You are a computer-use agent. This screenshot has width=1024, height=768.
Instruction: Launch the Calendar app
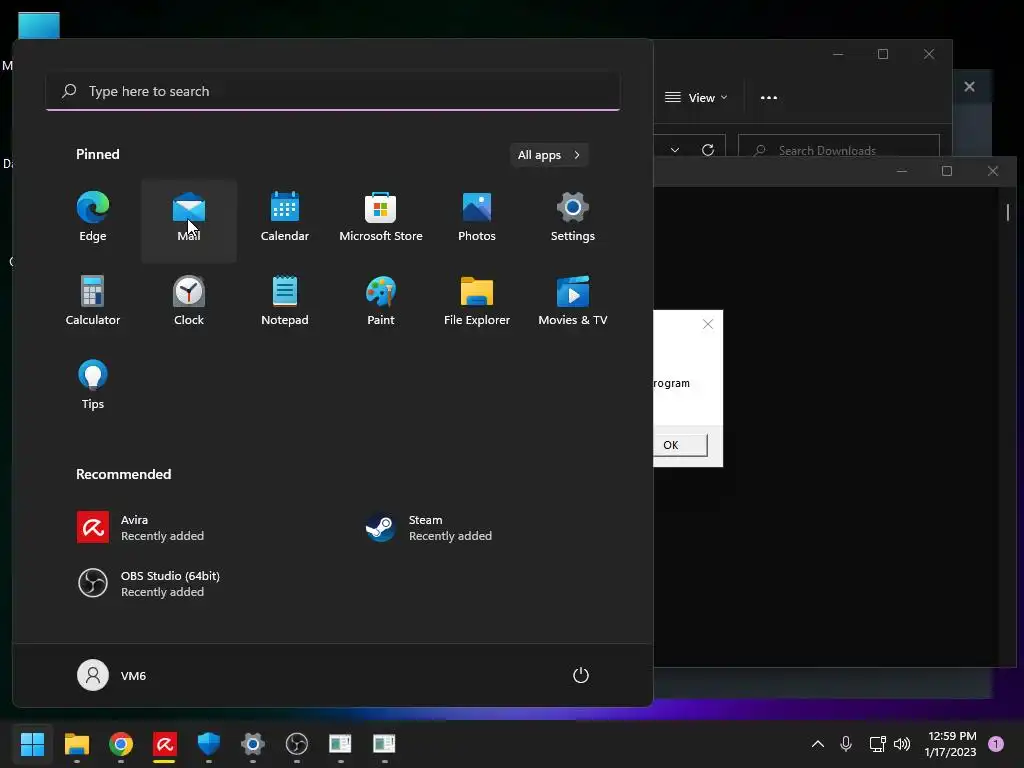tap(285, 217)
